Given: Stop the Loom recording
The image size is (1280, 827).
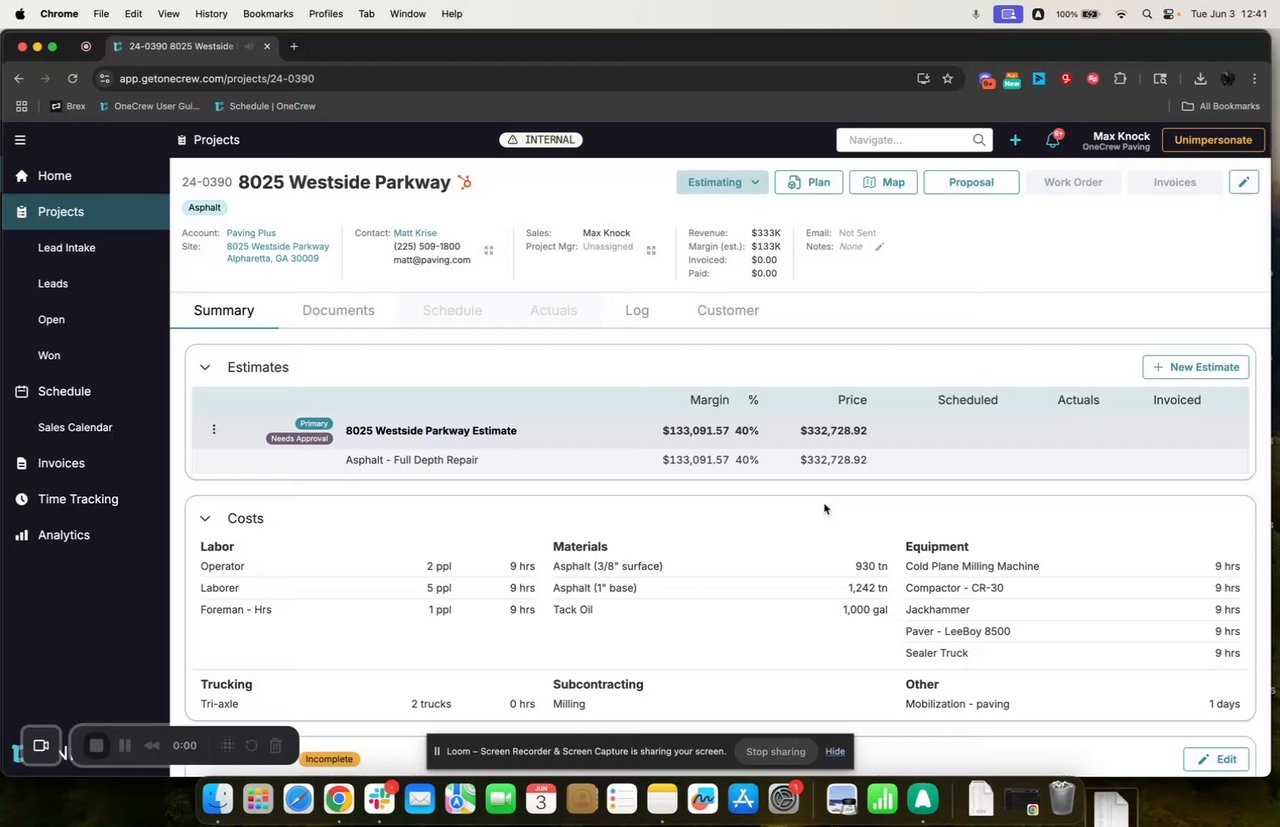Looking at the screenshot, I should pos(96,745).
